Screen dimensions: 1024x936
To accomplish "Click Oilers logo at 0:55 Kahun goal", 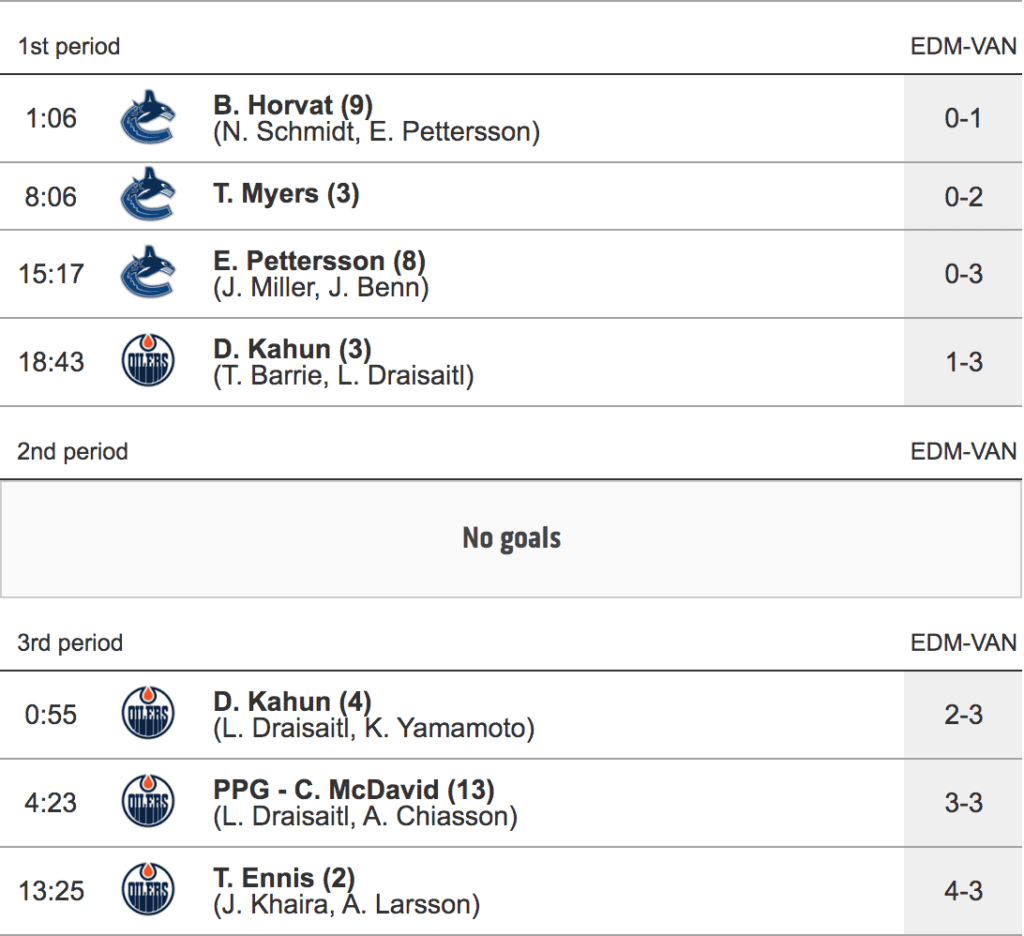I will [x=147, y=714].
